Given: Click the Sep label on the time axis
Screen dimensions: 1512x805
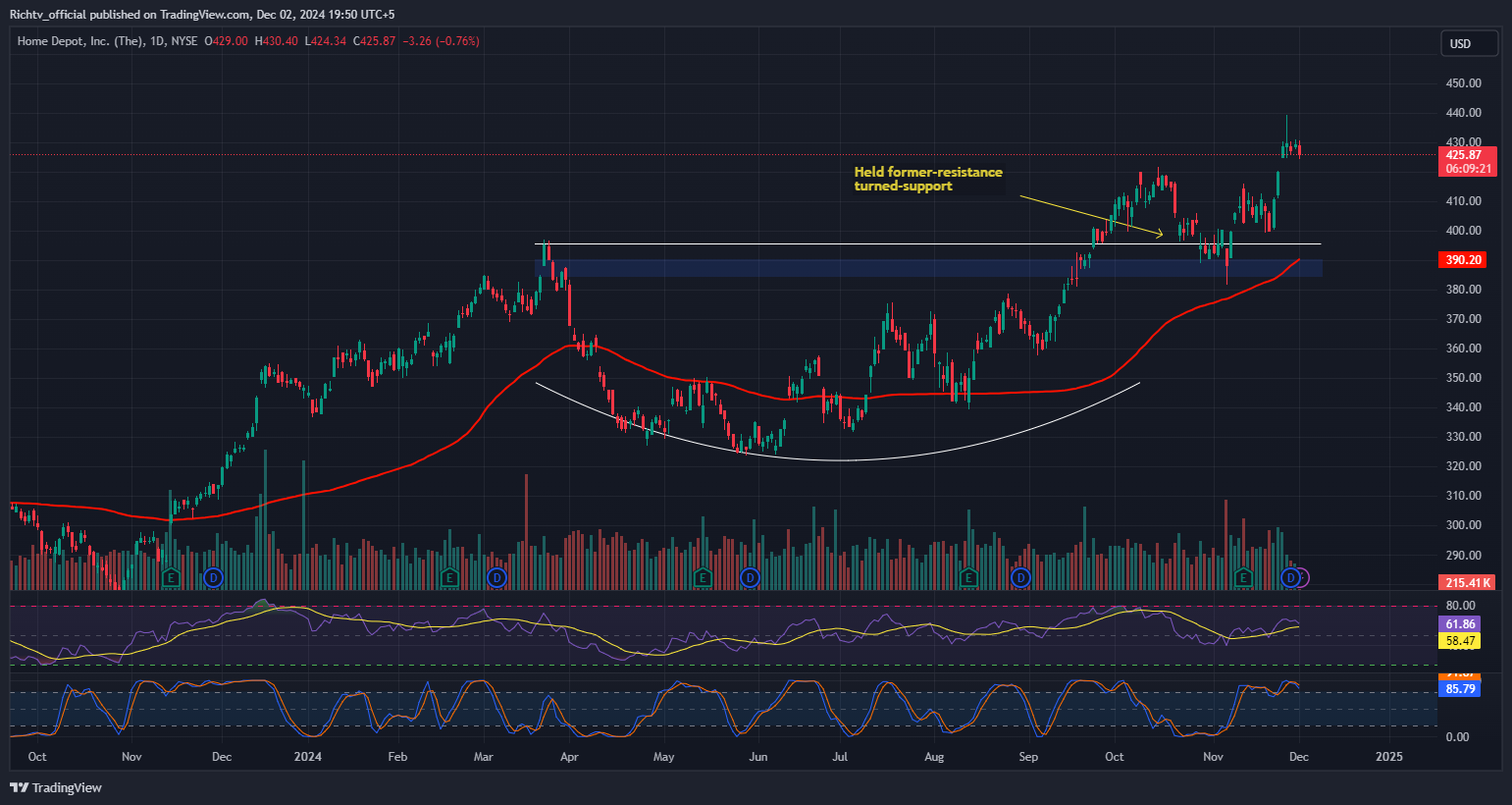Looking at the screenshot, I should click(x=1028, y=757).
